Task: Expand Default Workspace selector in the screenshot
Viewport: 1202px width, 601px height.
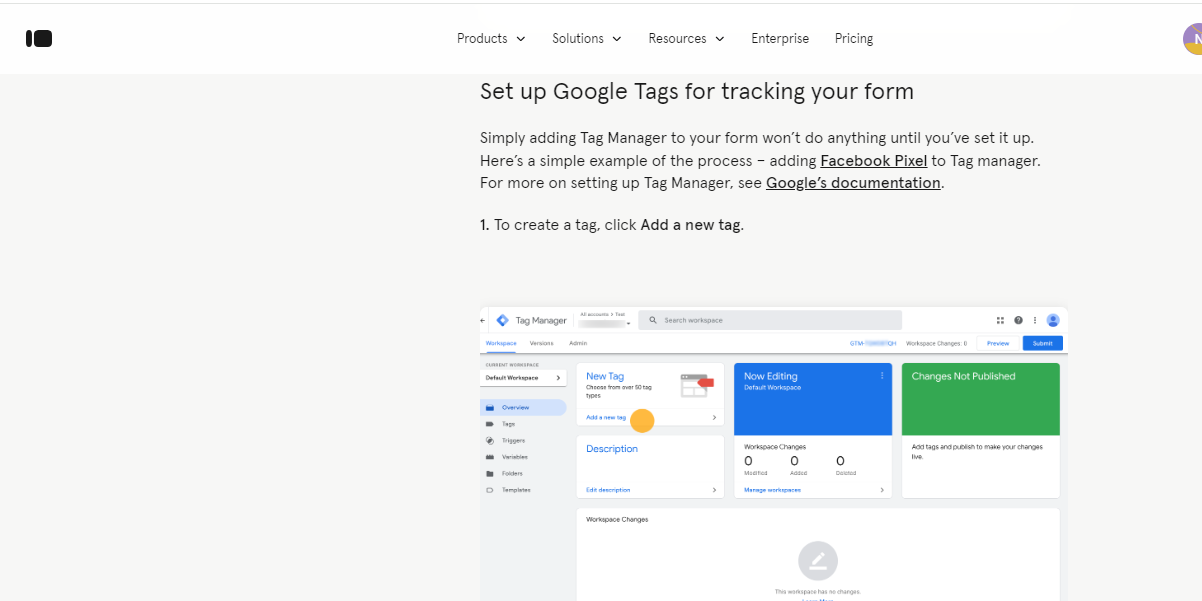Action: pos(524,378)
